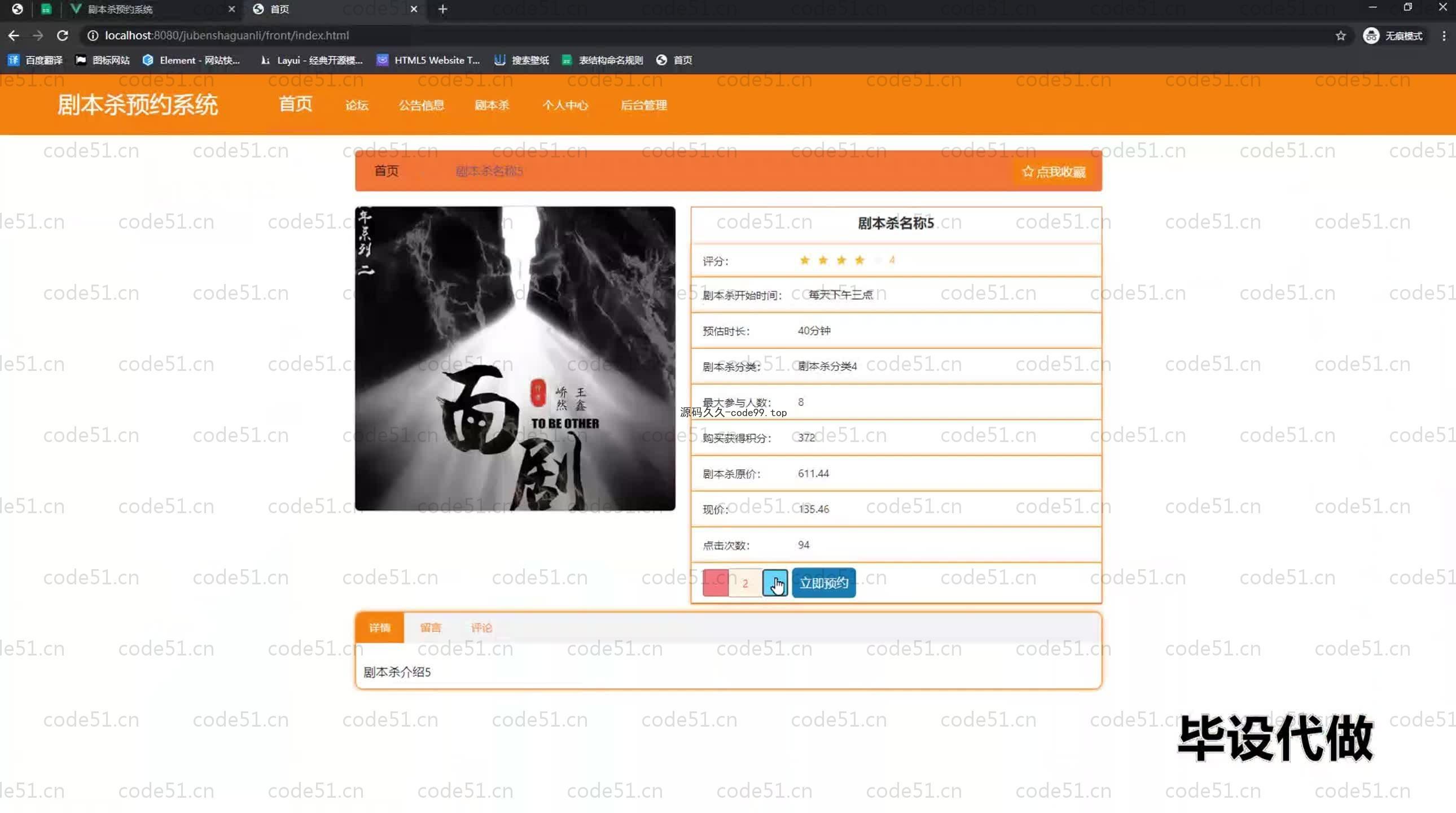Click the 首页 breadcrumb link
The width and height of the screenshot is (1456, 813).
coord(387,171)
